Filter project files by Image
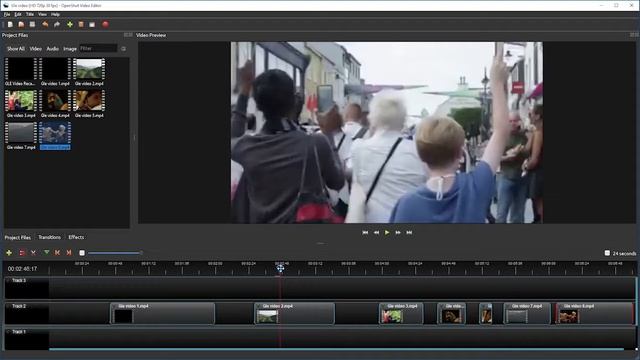Image resolution: width=640 pixels, height=360 pixels. click(x=70, y=49)
